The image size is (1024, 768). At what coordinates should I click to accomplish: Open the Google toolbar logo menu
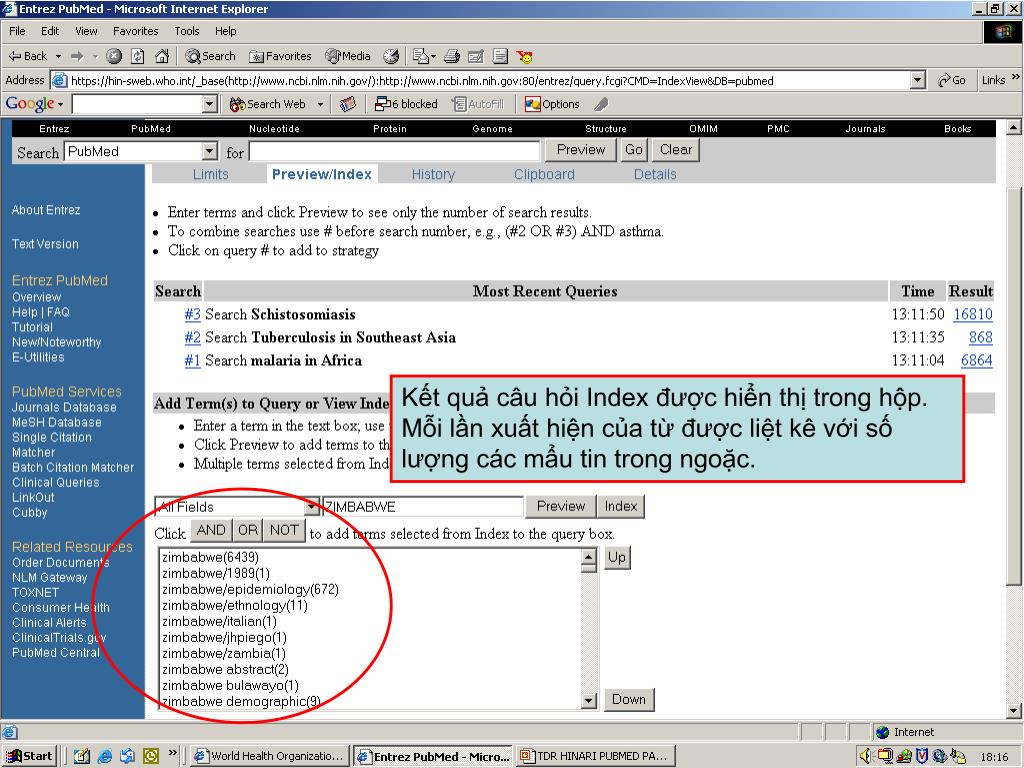pyautogui.click(x=34, y=104)
